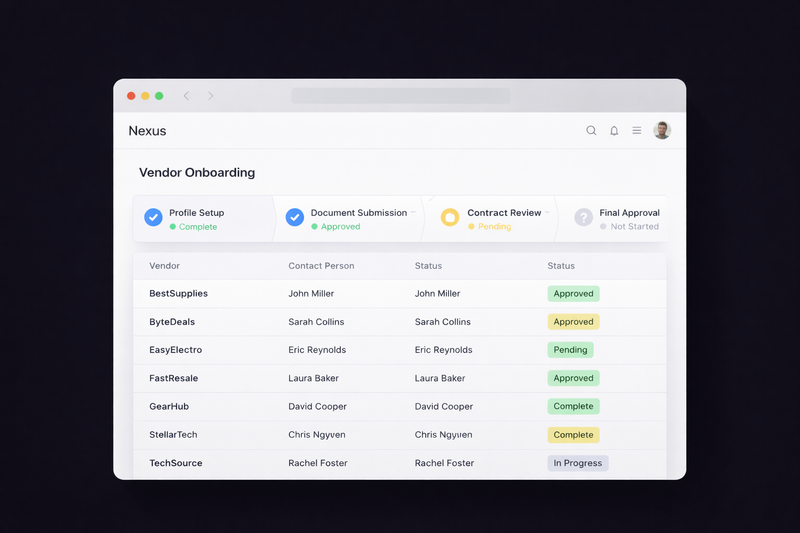Open the BestSupplies vendor row
800x533 pixels.
[x=179, y=294]
